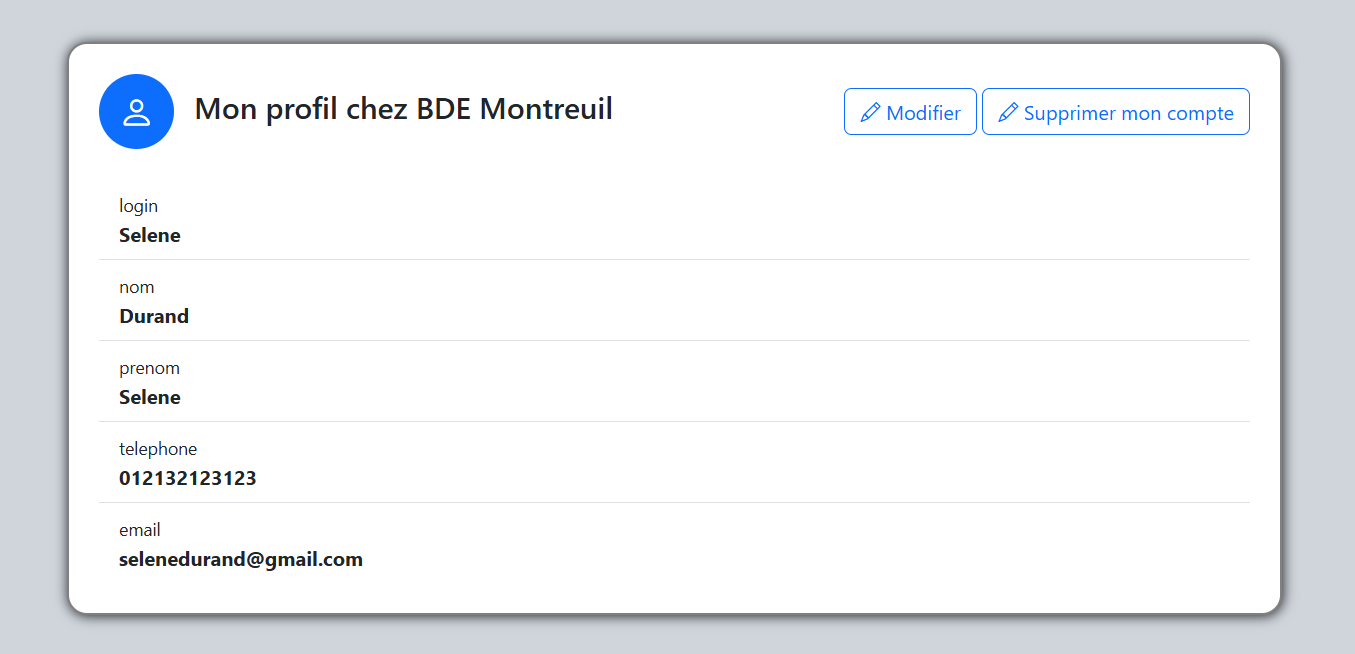Click the blue user avatar icon

[136, 112]
